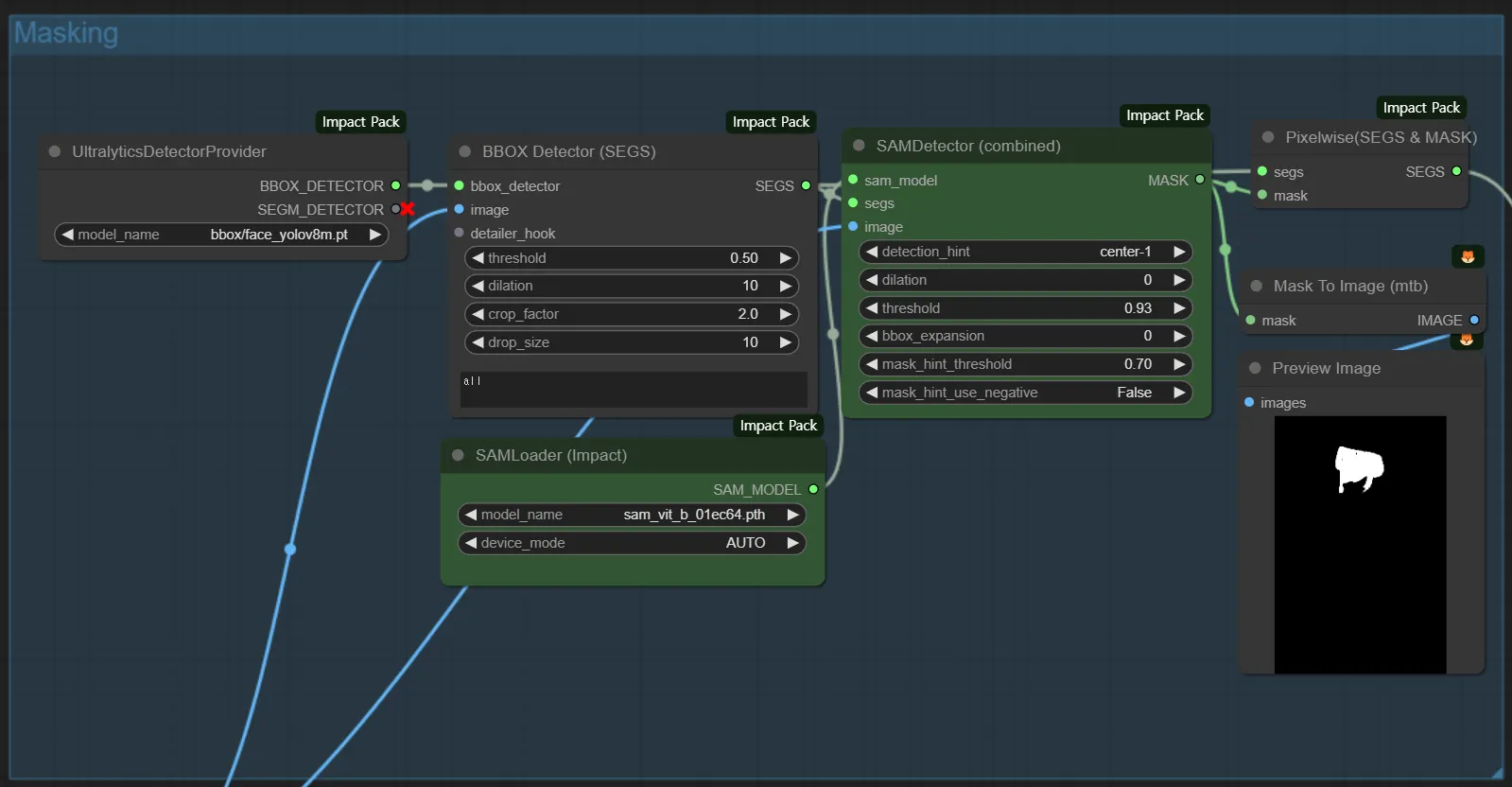This screenshot has height=787, width=1512.
Task: Open the detection_hint dropdown showing center-1
Action: pos(1026,252)
